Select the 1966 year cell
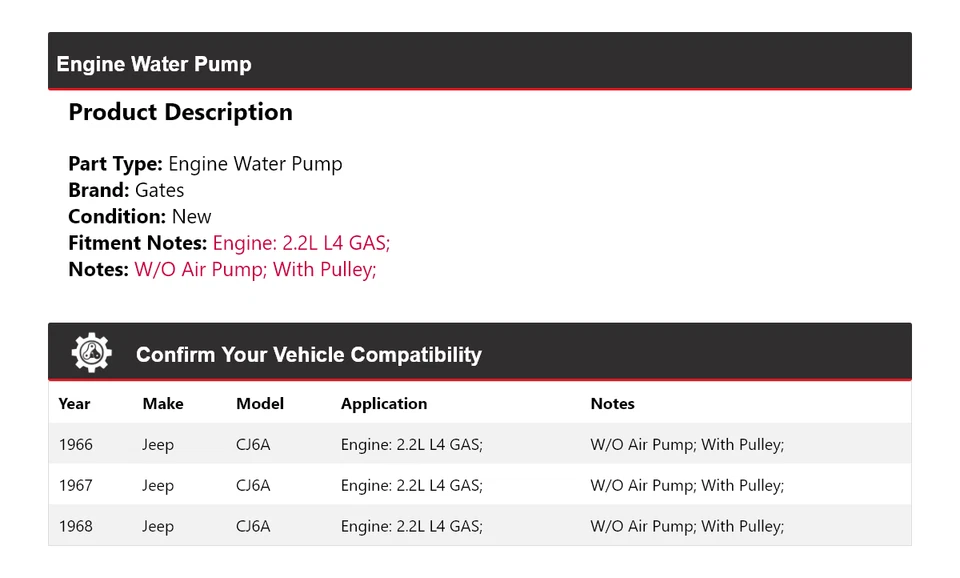The image size is (960, 578). pos(75,445)
